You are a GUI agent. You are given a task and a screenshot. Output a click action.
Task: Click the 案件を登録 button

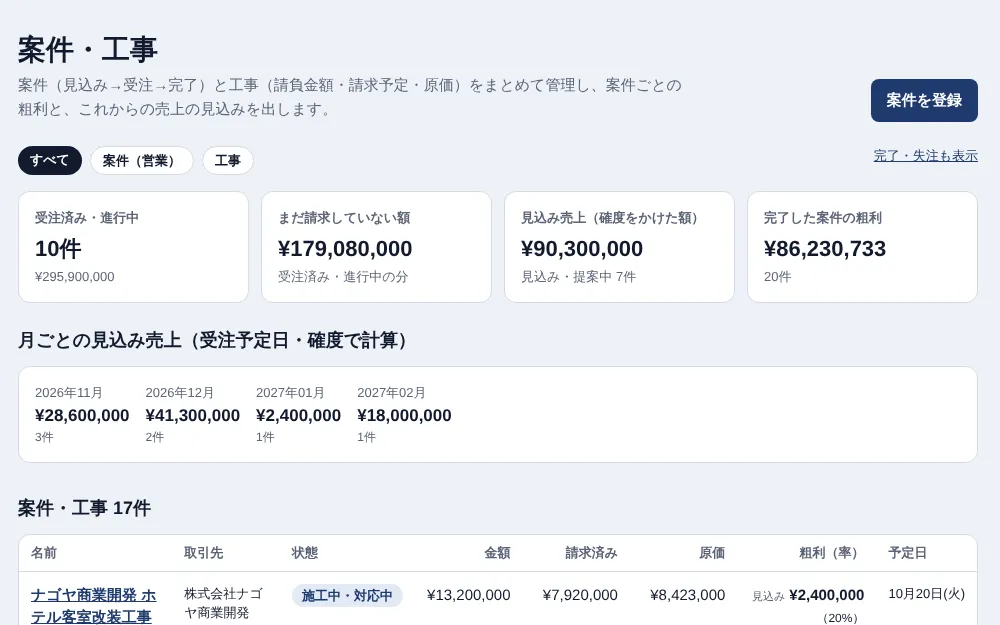click(924, 100)
